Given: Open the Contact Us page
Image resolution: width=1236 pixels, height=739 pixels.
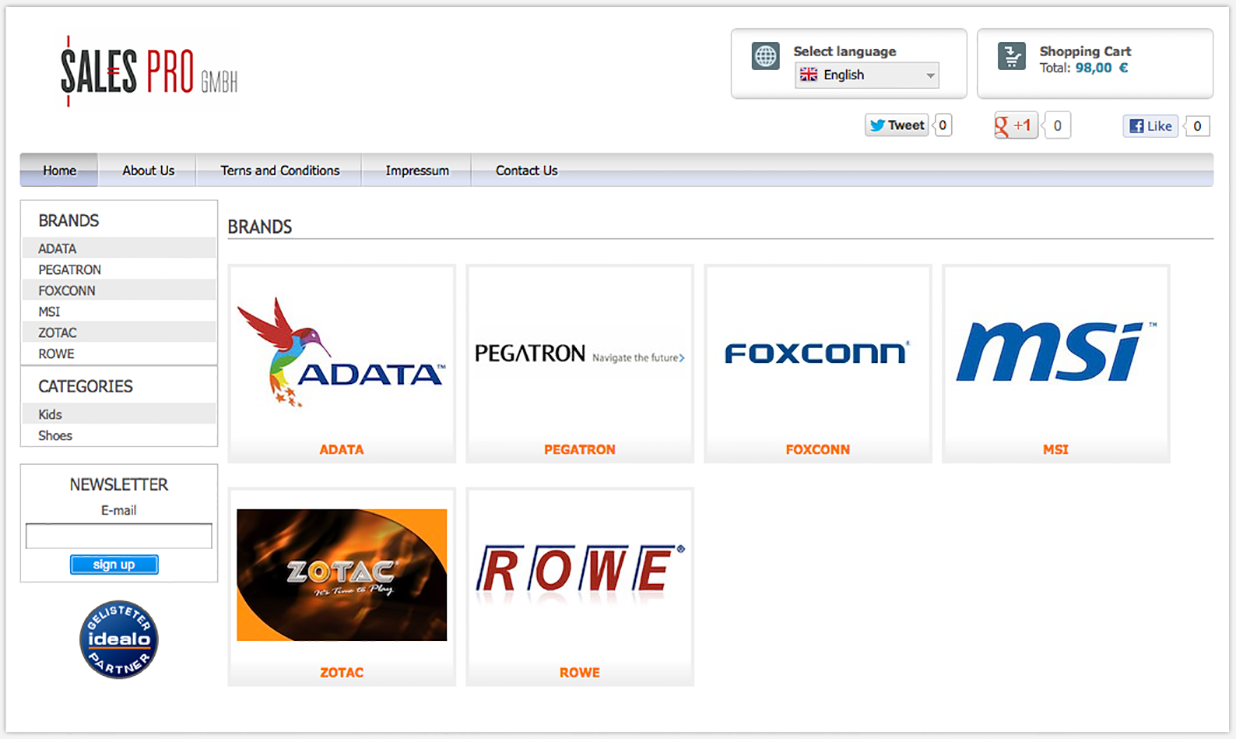Looking at the screenshot, I should 526,170.
